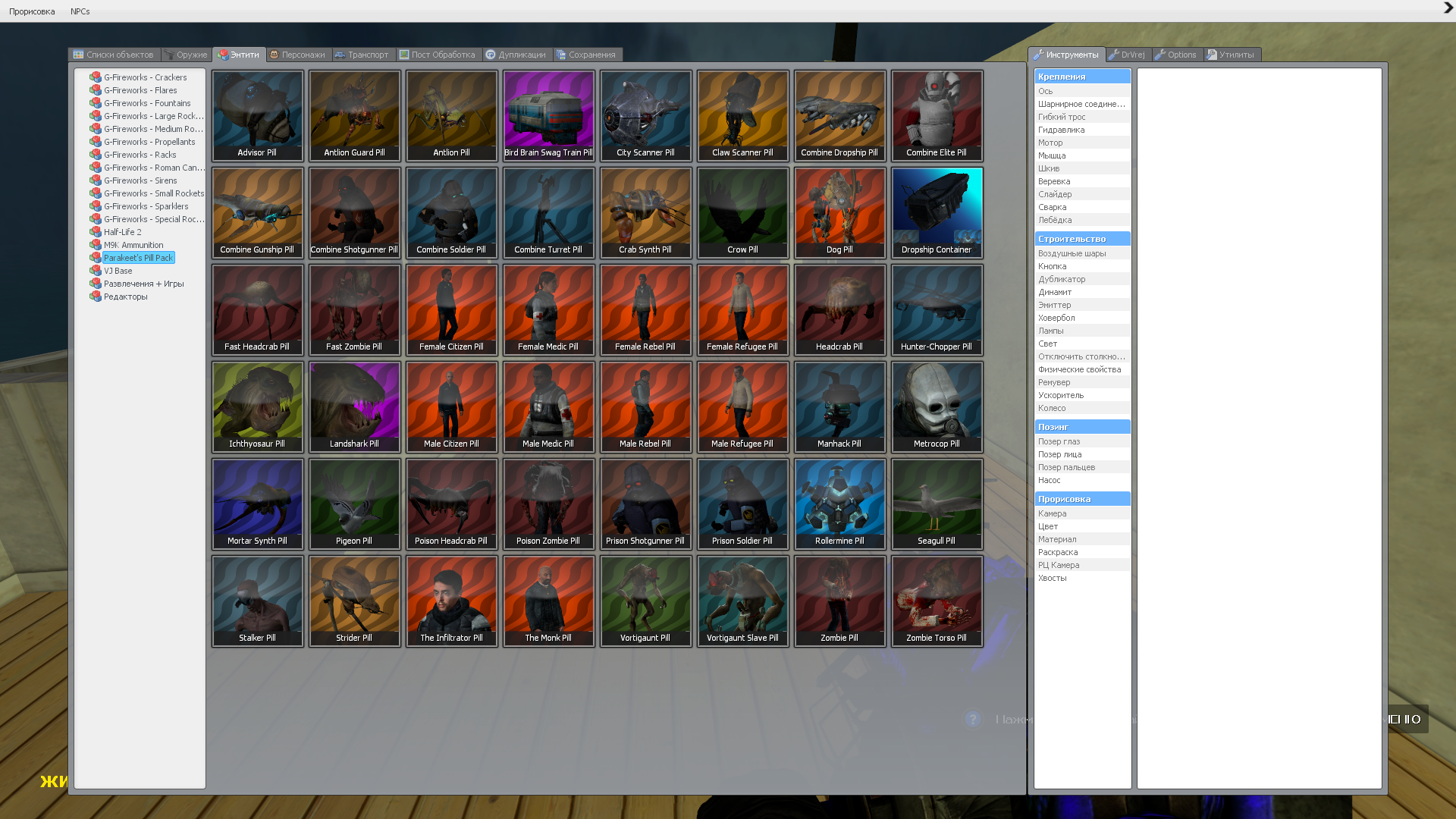Choose the City Scanner Pill icon
Screen dimensions: 1456x819
[646, 115]
